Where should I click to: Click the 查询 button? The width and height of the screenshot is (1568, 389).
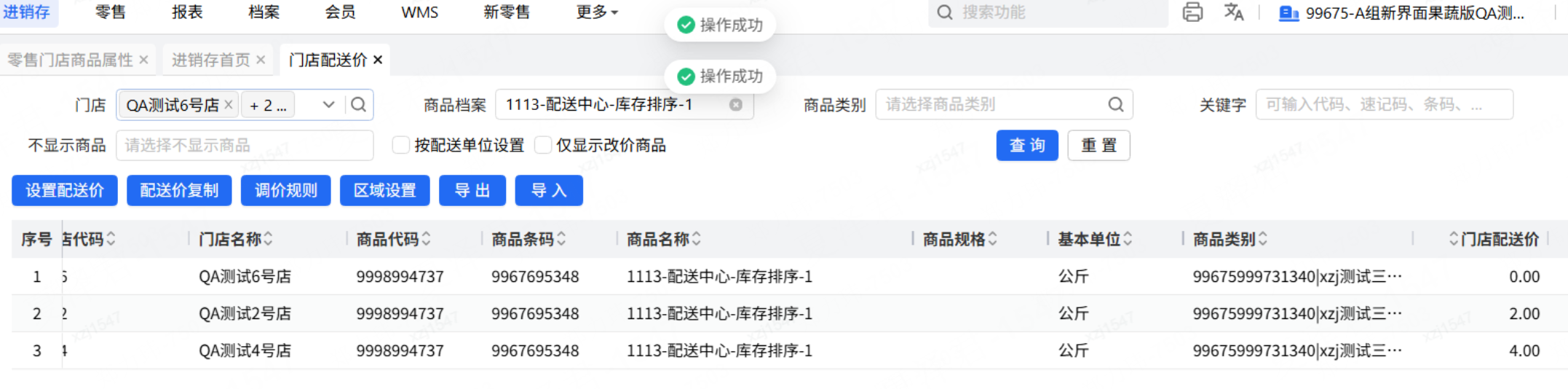pyautogui.click(x=1026, y=146)
